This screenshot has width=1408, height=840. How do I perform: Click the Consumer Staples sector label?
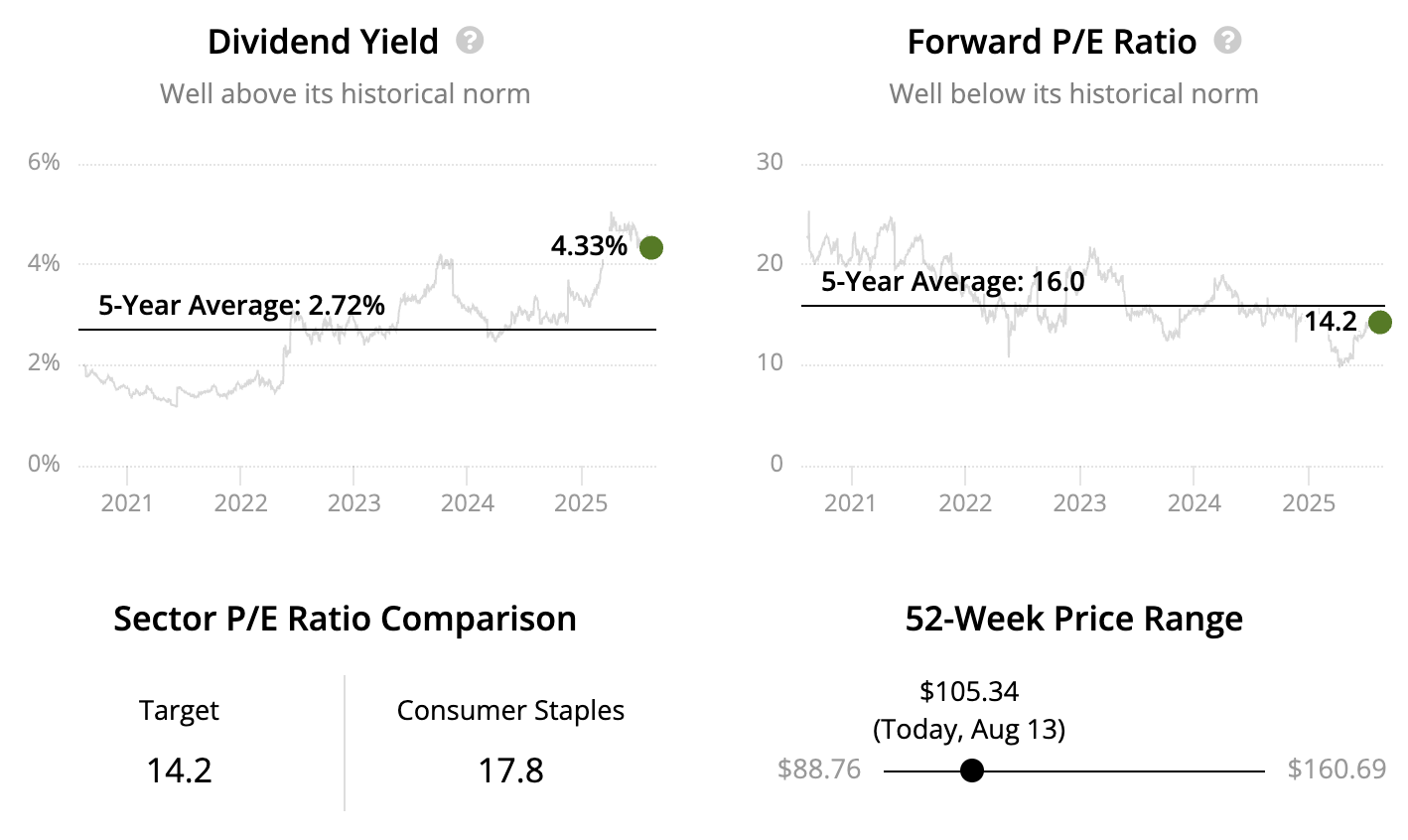tap(510, 711)
